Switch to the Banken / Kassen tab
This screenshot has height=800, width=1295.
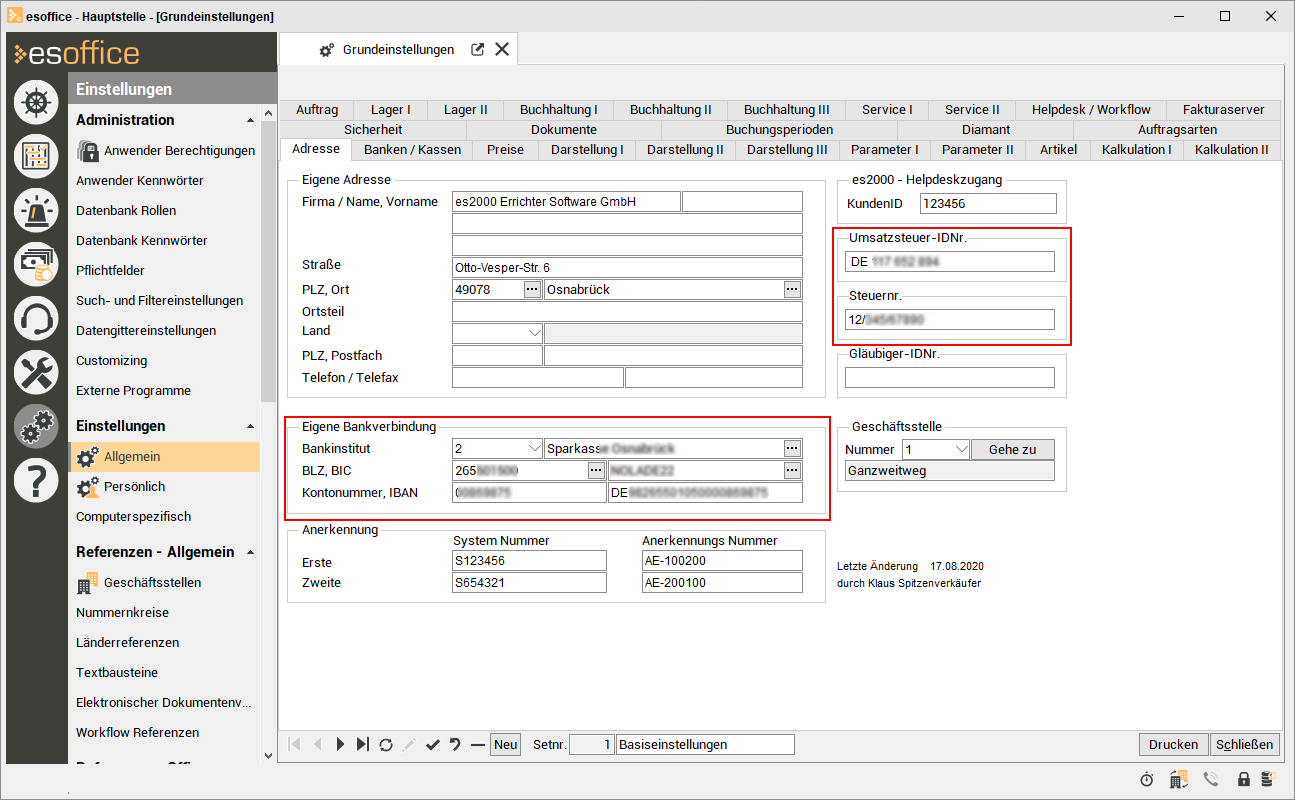click(412, 150)
